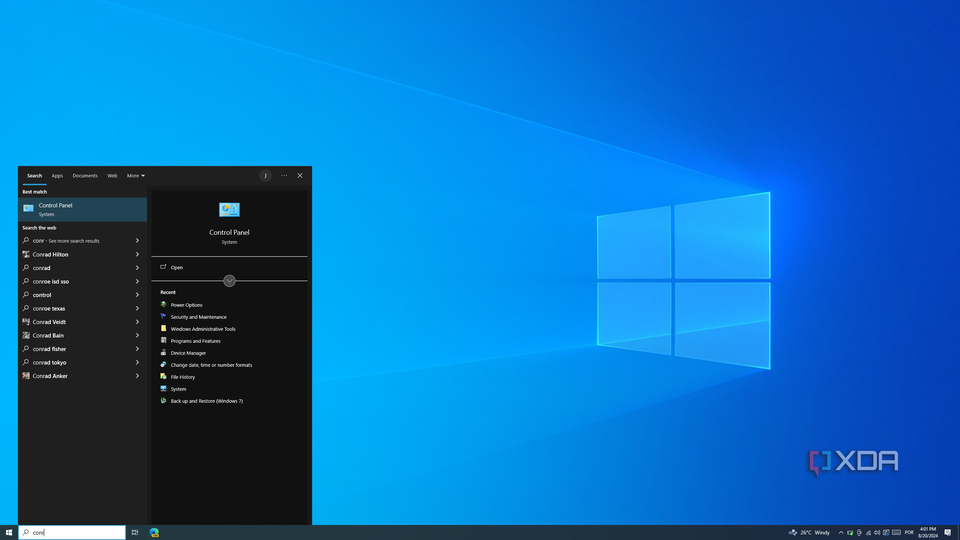The image size is (960, 540).
Task: Launch Microsoft Edge from the taskbar
Action: pos(154,533)
